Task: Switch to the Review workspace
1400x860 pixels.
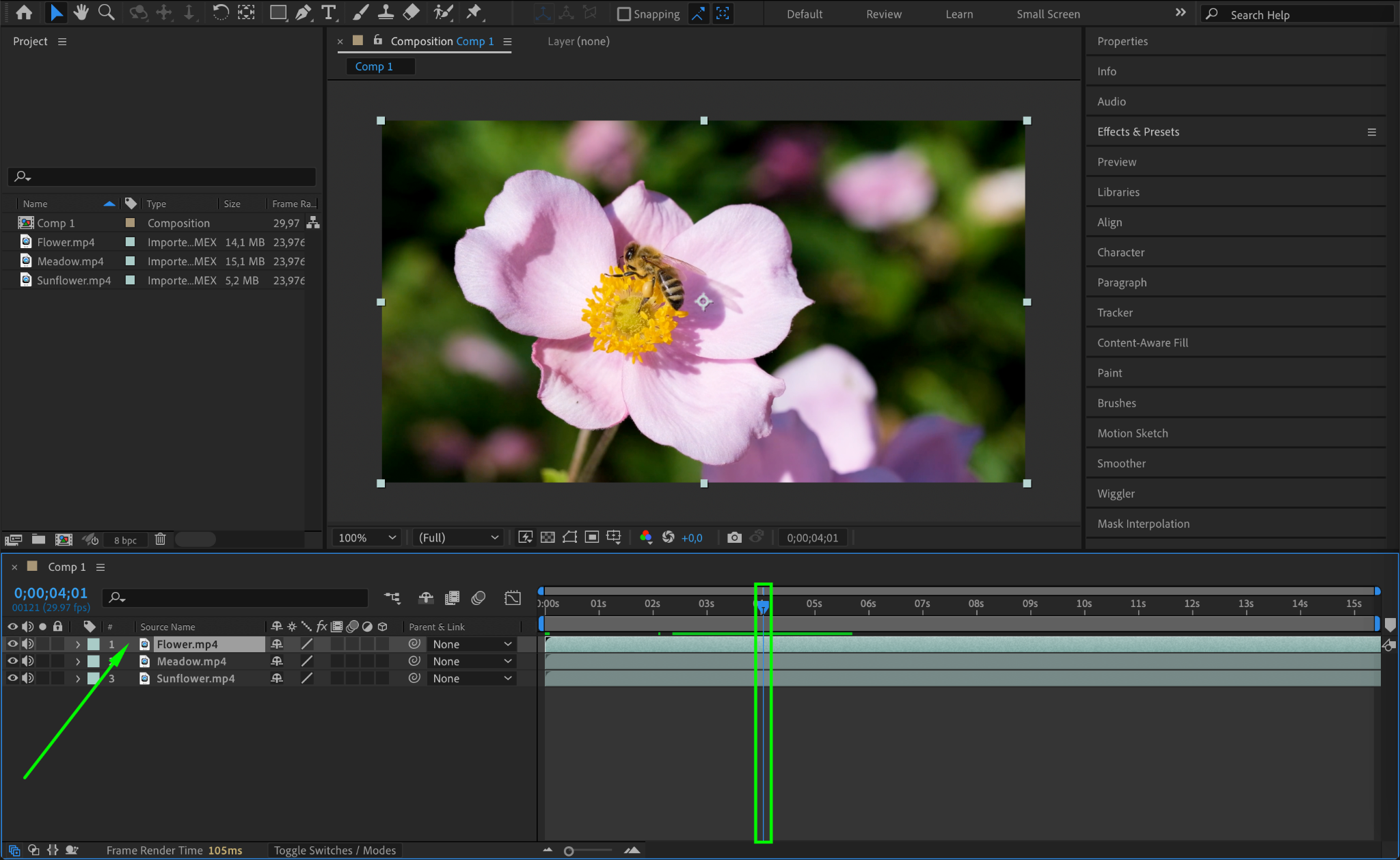Action: click(883, 14)
